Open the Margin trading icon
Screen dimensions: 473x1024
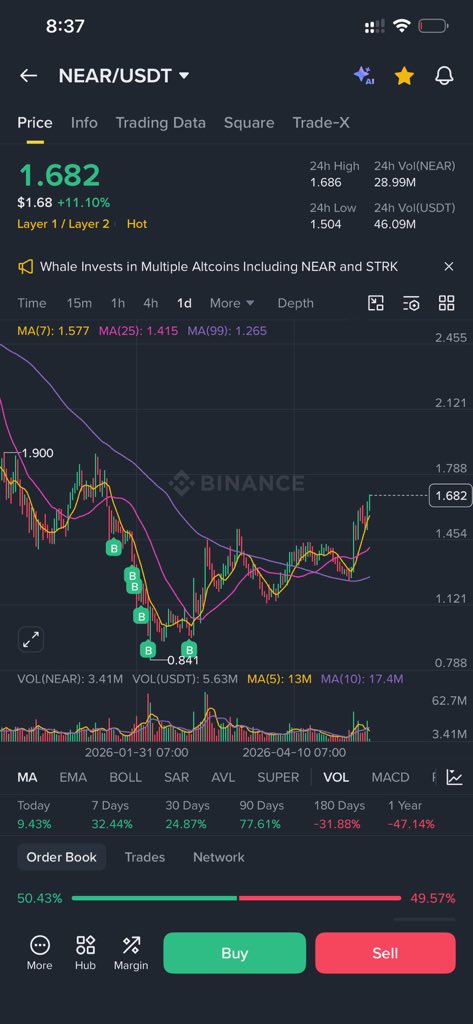pyautogui.click(x=131, y=953)
